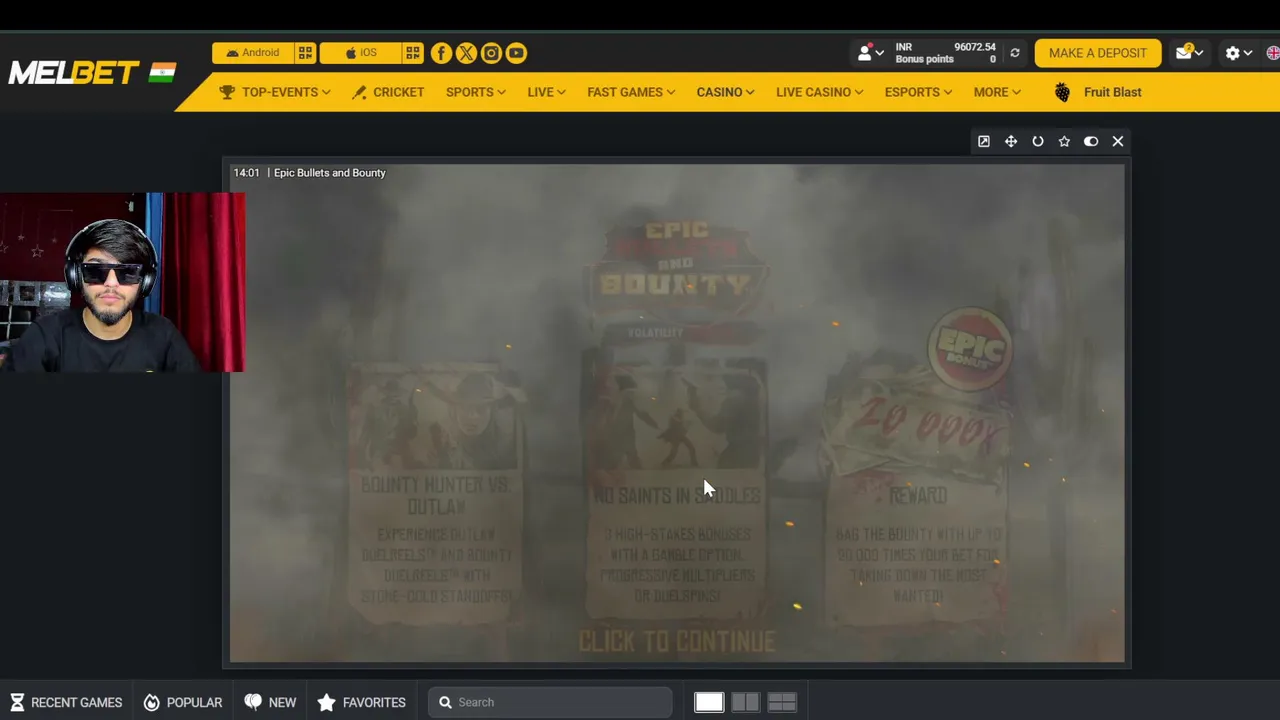Open Melbet's YouTube channel
This screenshot has height=720, width=1280.
pos(516,53)
